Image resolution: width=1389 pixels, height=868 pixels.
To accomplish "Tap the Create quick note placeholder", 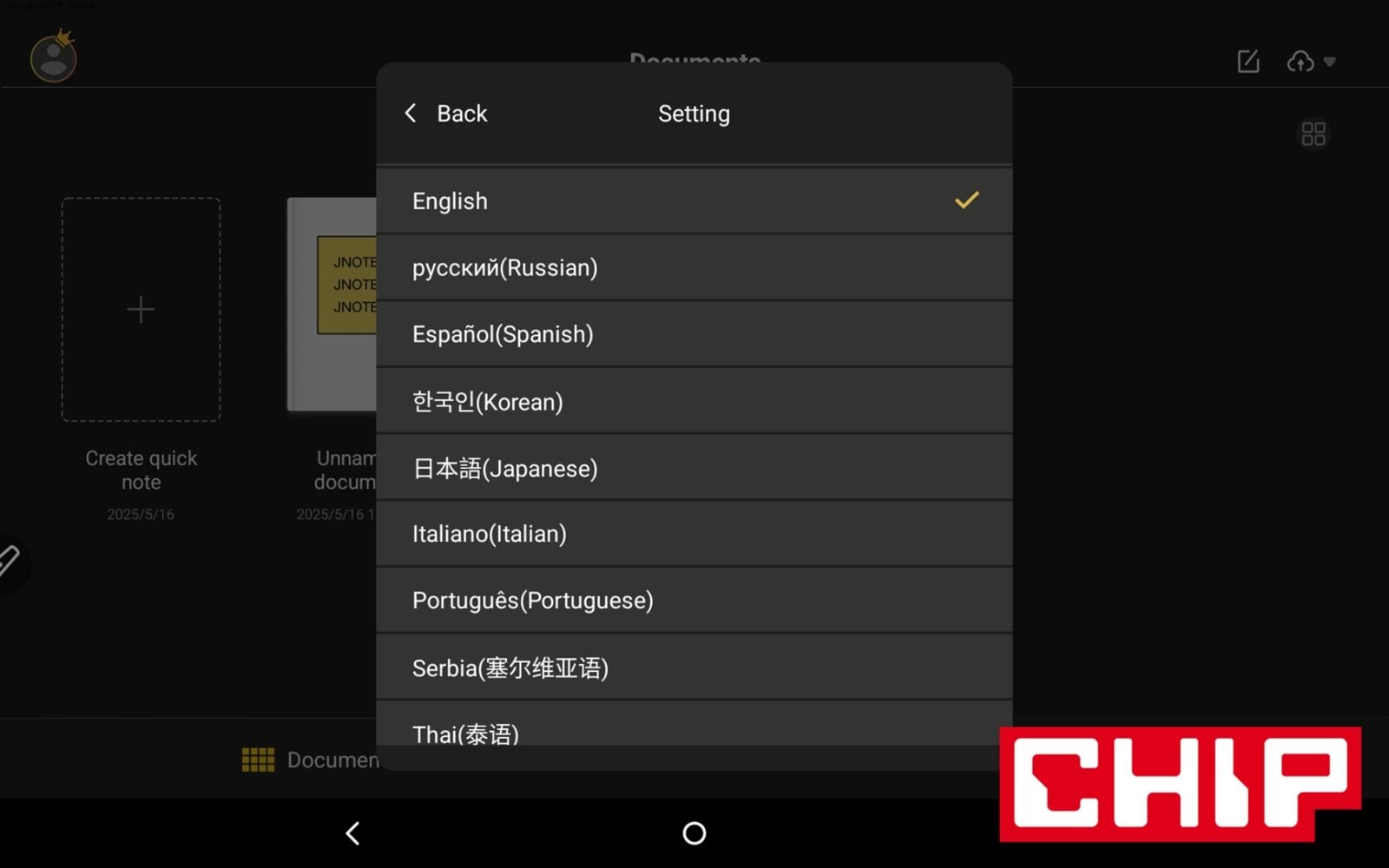I will [x=141, y=310].
